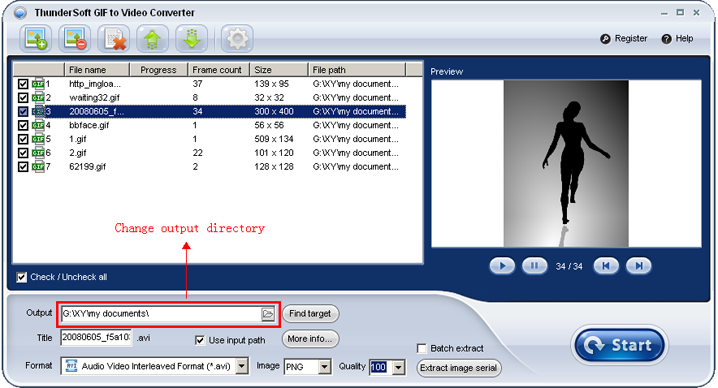Disable the Use input path checkbox

200,340
